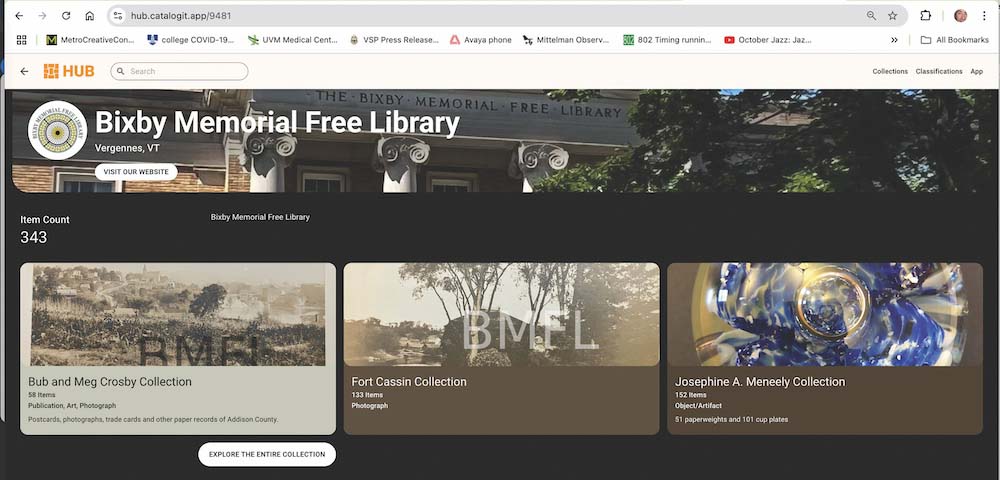Expand hidden bookmarks overflow chevron
Viewport: 1000px width, 480px height.
[x=894, y=40]
